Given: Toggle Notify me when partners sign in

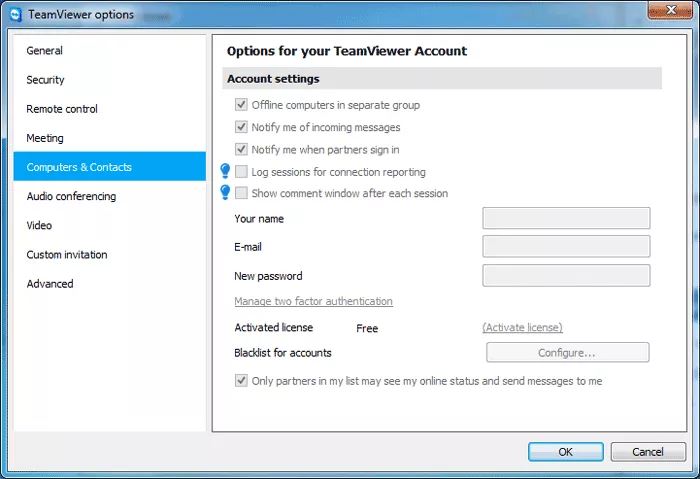Looking at the screenshot, I should click(x=241, y=149).
